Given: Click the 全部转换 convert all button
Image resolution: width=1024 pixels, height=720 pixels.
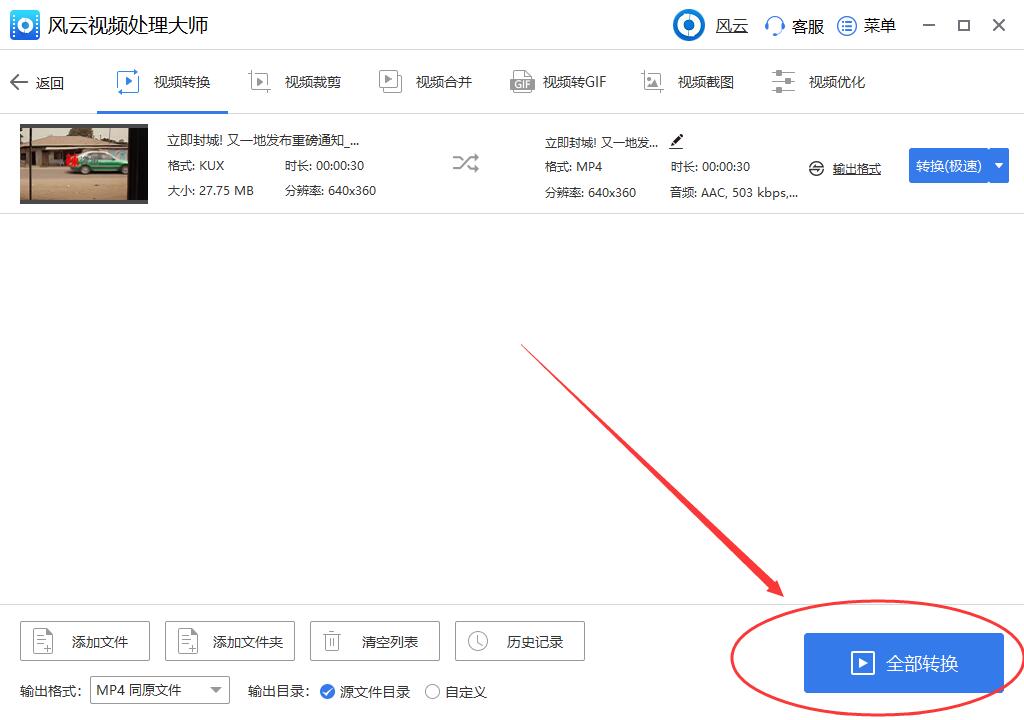Looking at the screenshot, I should (x=903, y=663).
